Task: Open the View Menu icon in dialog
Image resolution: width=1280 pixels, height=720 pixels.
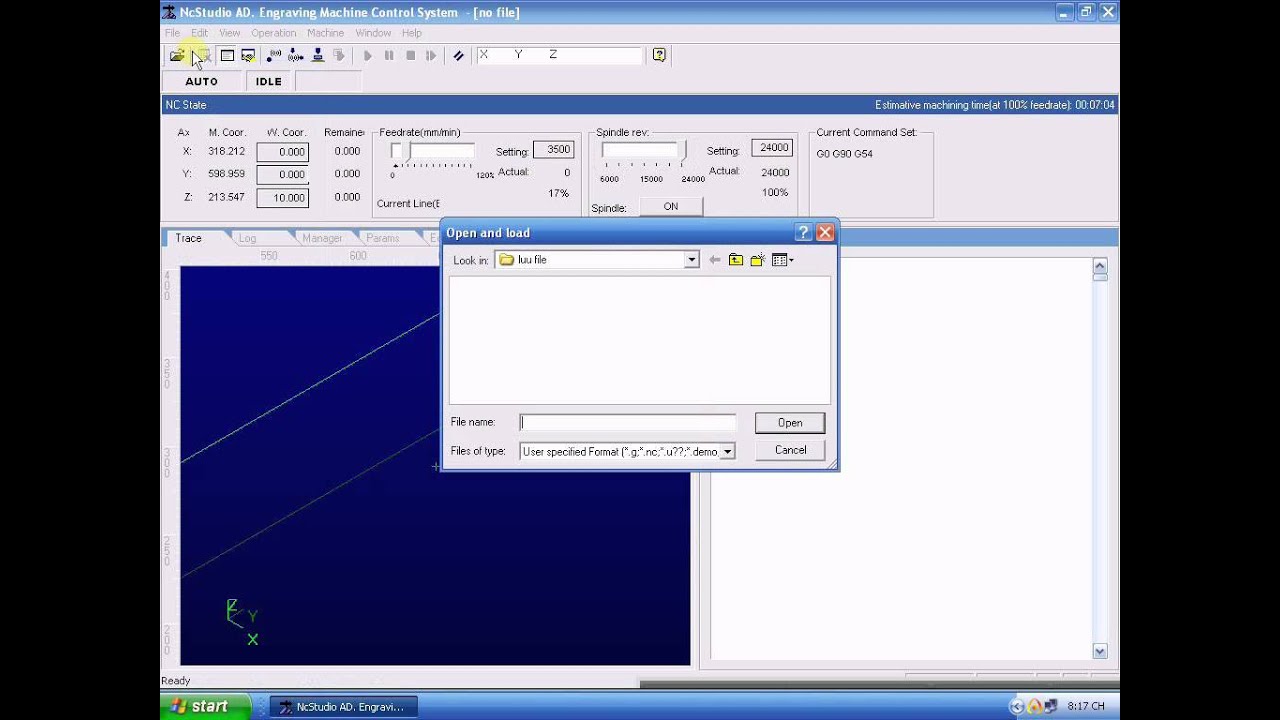Action: (782, 260)
